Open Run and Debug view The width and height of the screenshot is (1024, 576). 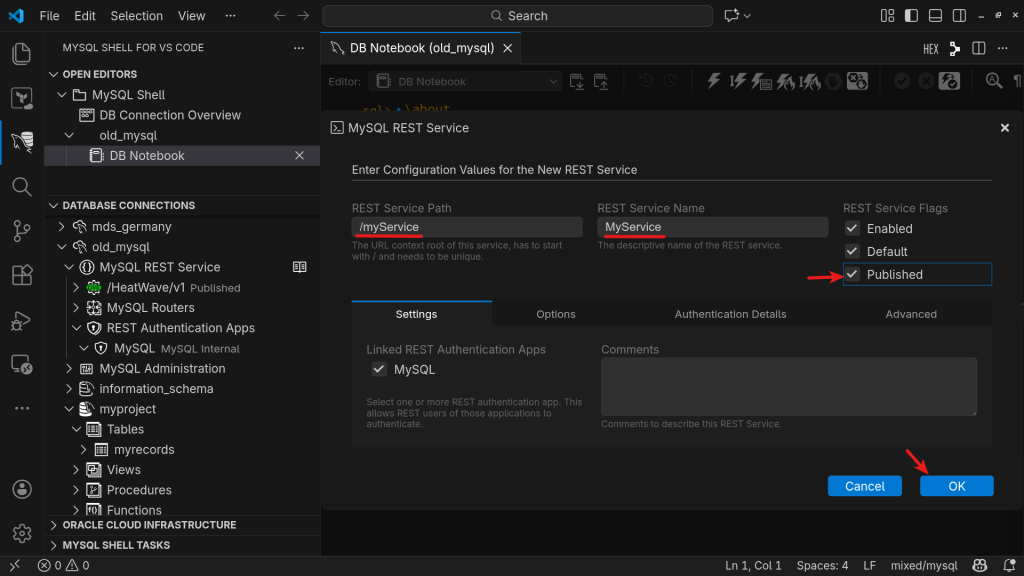click(x=21, y=320)
